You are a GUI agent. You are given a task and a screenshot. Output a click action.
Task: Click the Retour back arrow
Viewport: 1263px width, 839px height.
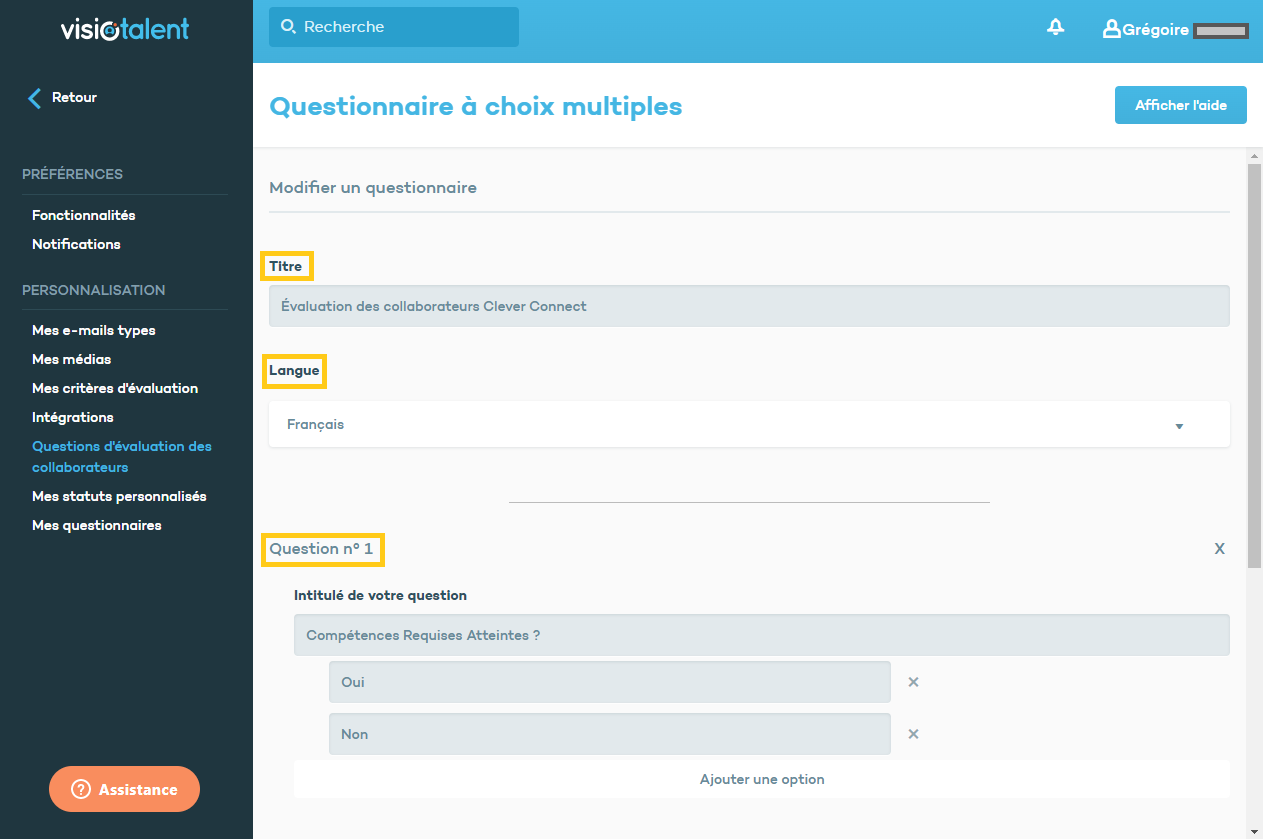pyautogui.click(x=35, y=98)
